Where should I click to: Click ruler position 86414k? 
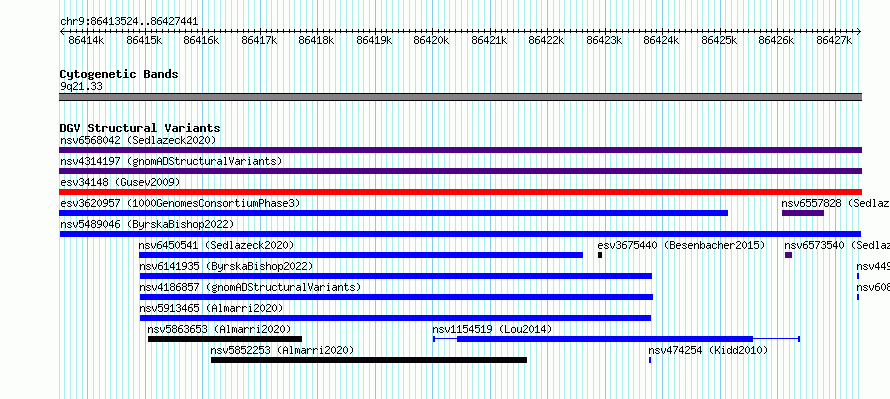pyautogui.click(x=86, y=40)
